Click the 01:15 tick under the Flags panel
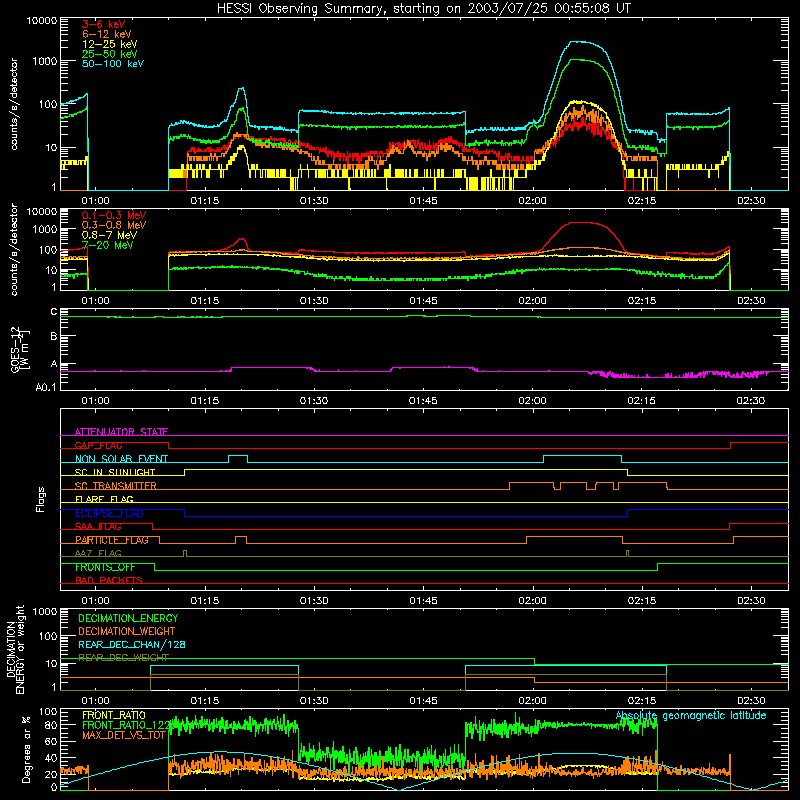This screenshot has height=800, width=800. 205,601
